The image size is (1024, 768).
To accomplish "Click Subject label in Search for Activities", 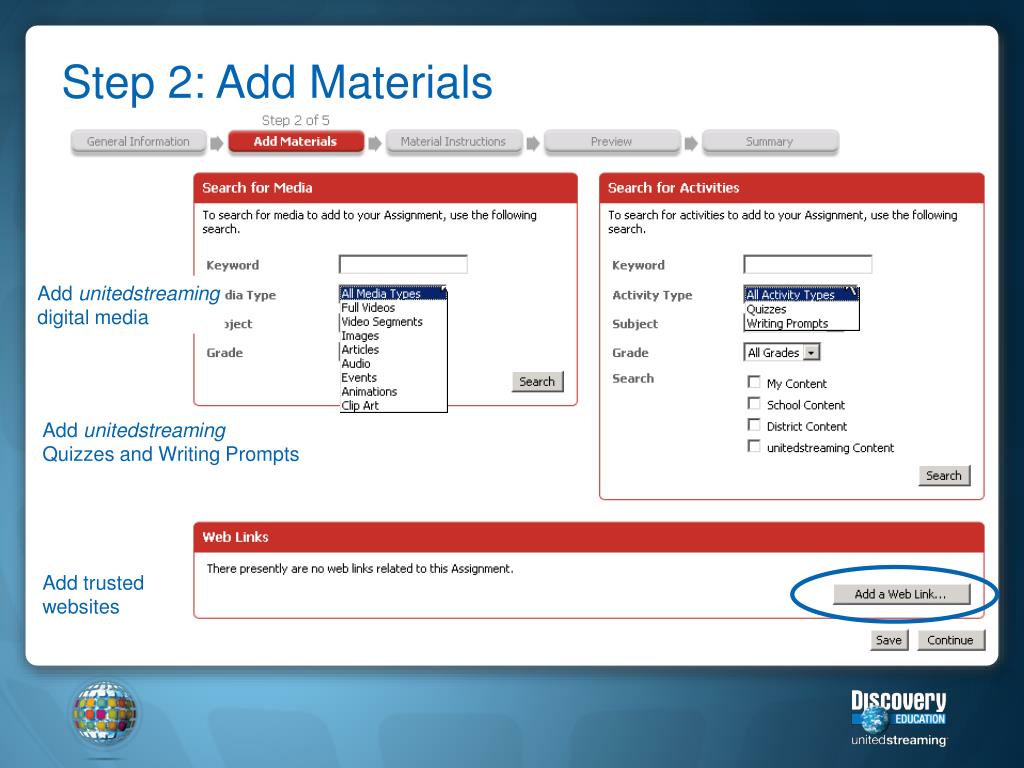I will (x=635, y=324).
